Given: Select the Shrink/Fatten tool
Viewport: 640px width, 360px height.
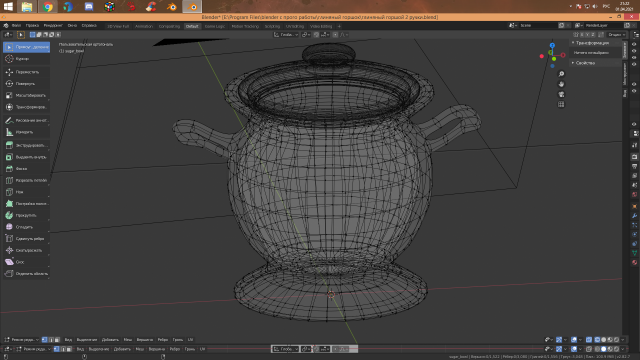Looking at the screenshot, I should (26, 250).
